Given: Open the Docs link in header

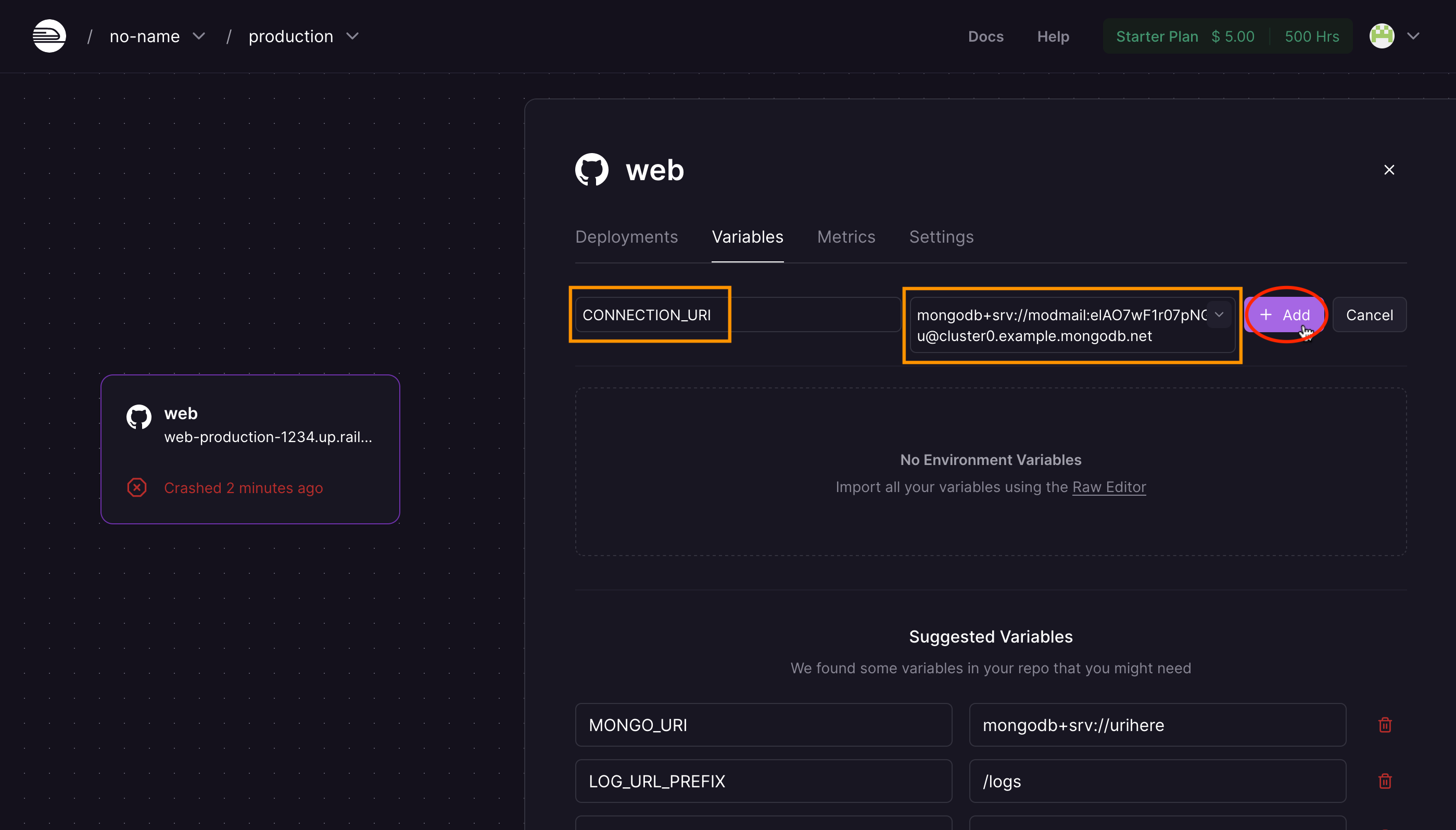Looking at the screenshot, I should pyautogui.click(x=985, y=36).
